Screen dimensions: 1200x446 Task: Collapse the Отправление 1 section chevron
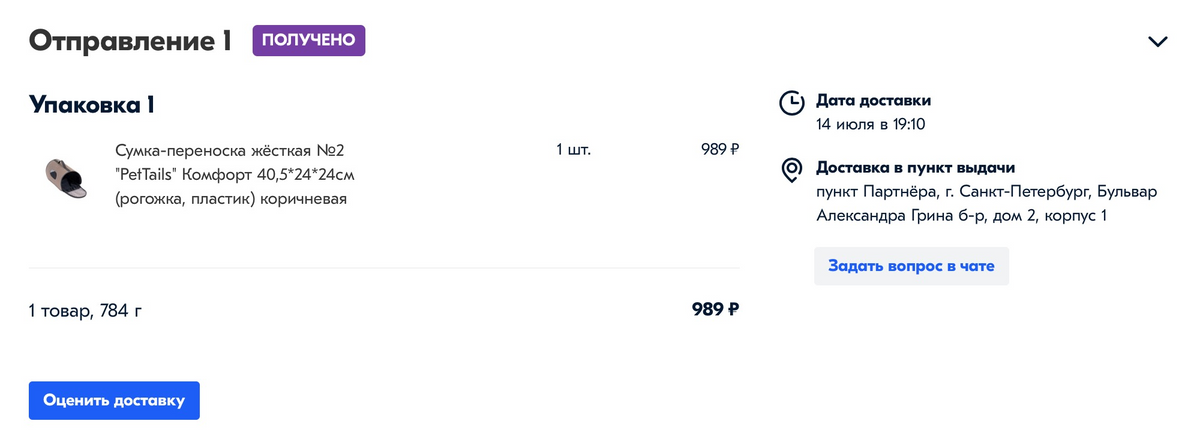point(1158,42)
